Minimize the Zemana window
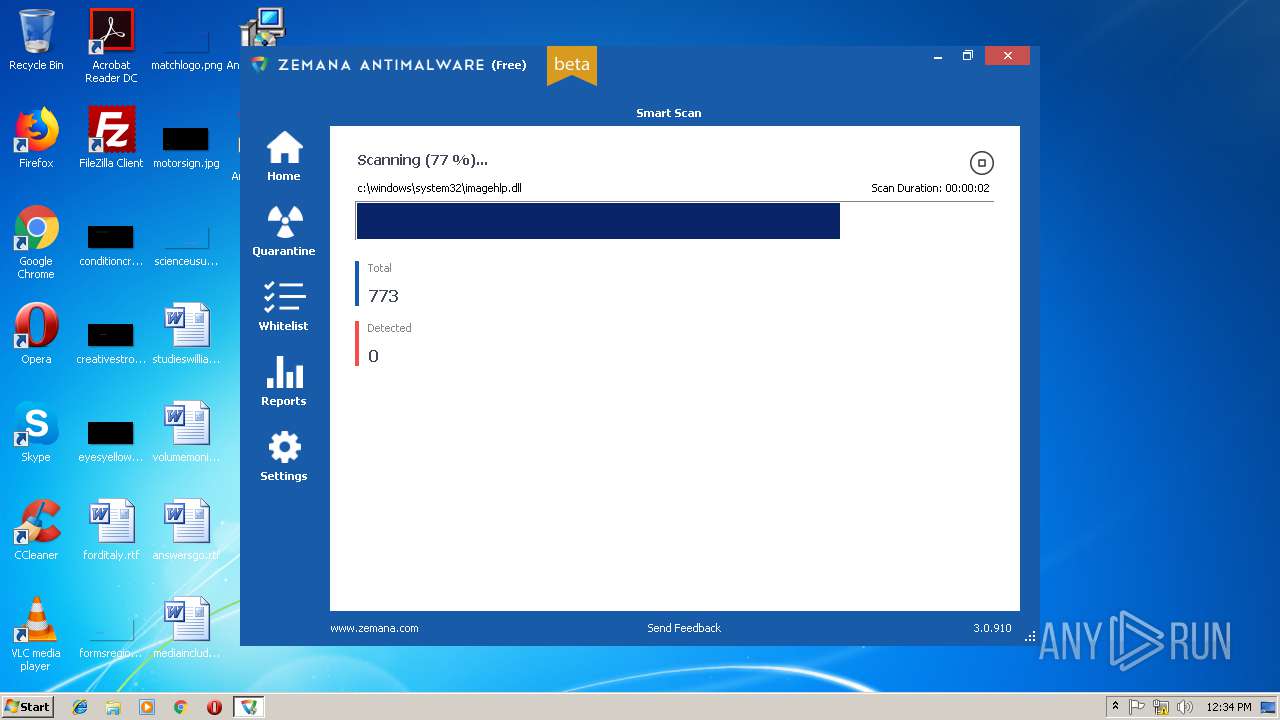This screenshot has width=1280, height=720. pyautogui.click(x=938, y=56)
